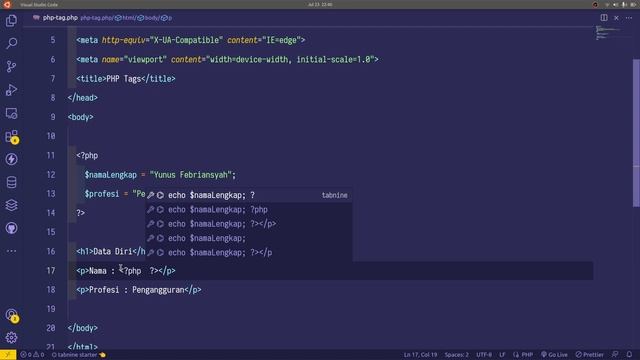Image resolution: width=640 pixels, height=360 pixels.
Task: Select suggestion "echo $namaLengkap; ?></p>"
Action: tap(249, 224)
